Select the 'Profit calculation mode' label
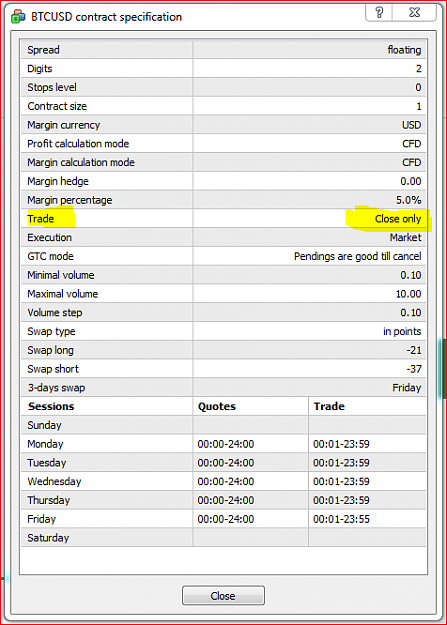The image size is (447, 625). point(78,143)
